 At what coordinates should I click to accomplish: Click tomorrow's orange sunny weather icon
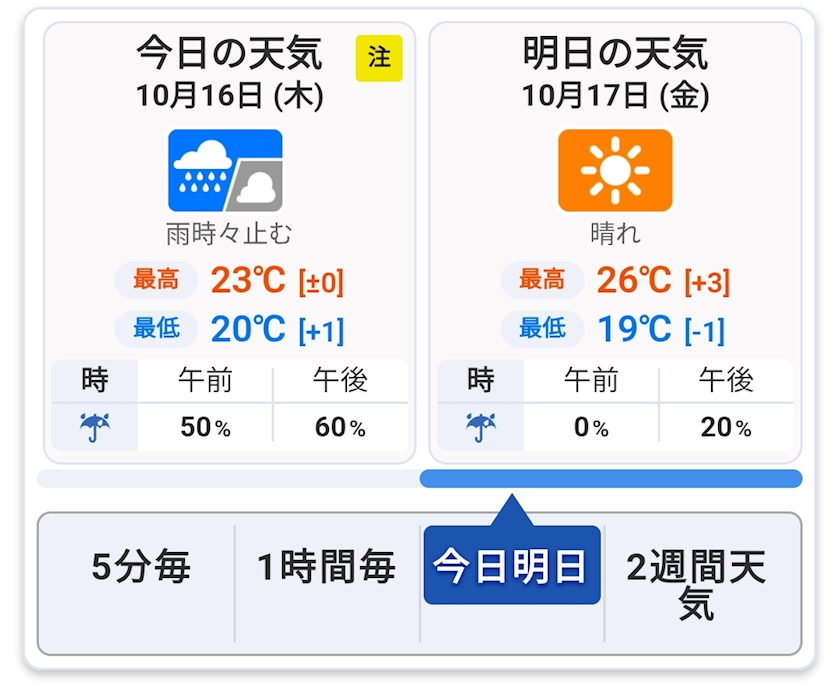click(615, 170)
